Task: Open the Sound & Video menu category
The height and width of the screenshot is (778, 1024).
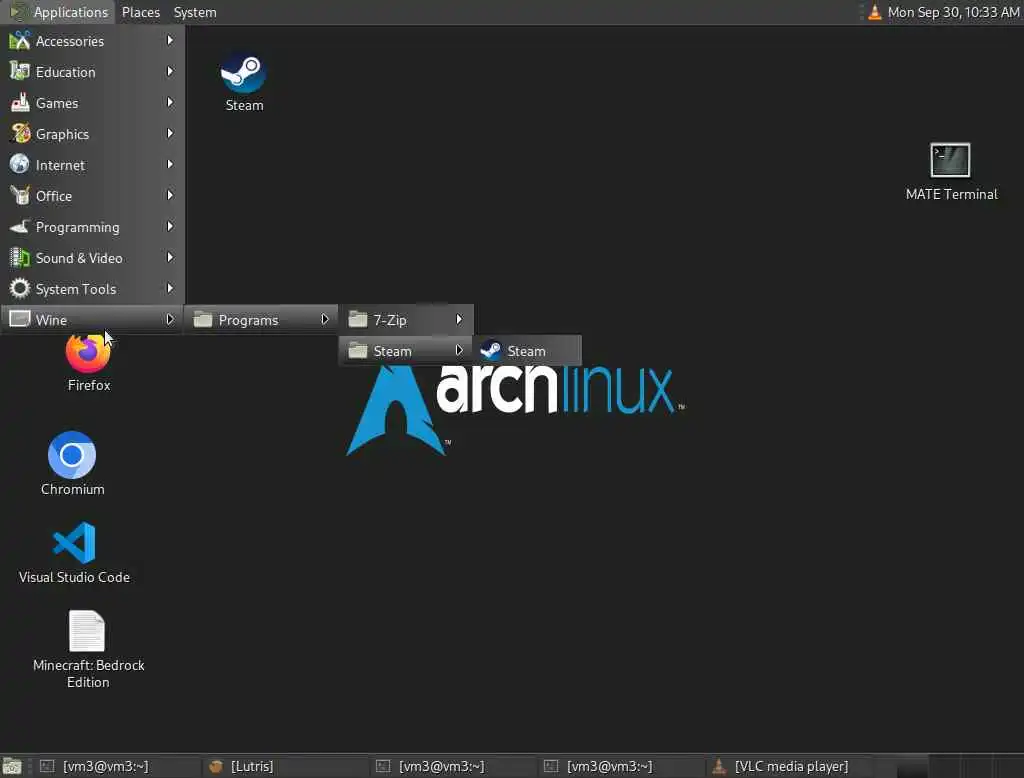Action: (92, 258)
